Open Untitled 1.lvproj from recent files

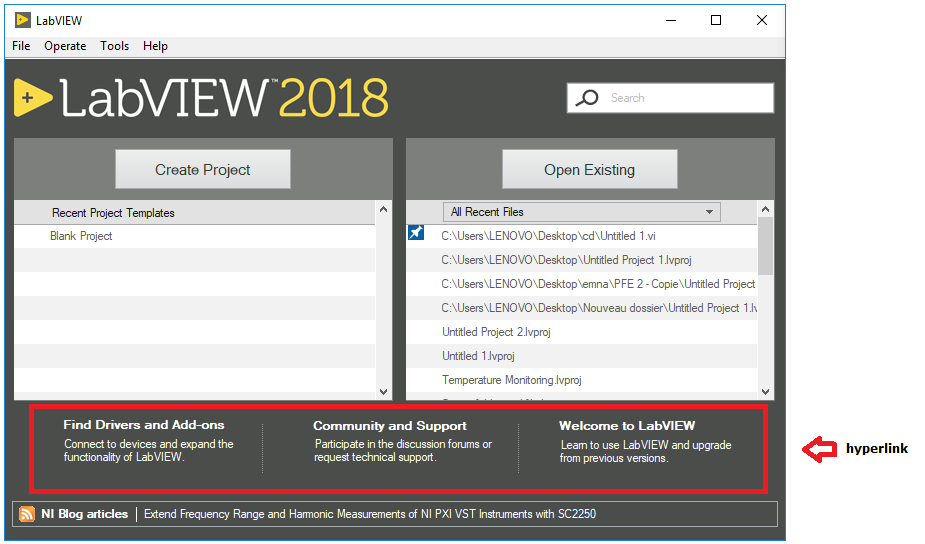(x=478, y=356)
